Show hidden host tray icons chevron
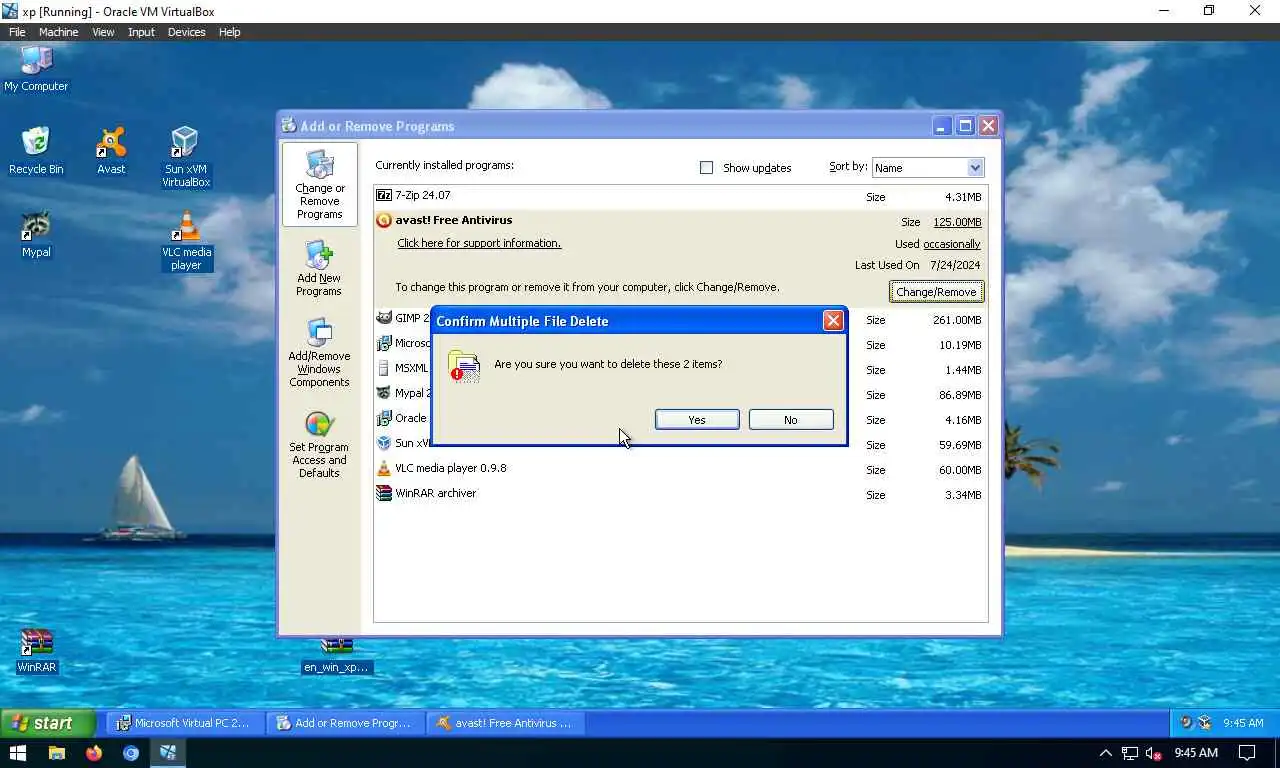This screenshot has width=1280, height=768. point(1105,753)
